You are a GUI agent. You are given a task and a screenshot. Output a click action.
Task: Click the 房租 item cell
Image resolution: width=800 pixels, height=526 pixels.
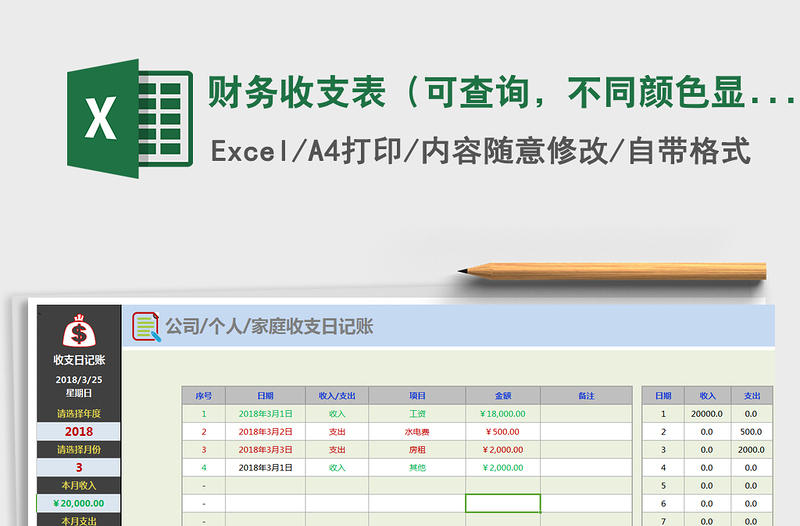click(x=417, y=449)
